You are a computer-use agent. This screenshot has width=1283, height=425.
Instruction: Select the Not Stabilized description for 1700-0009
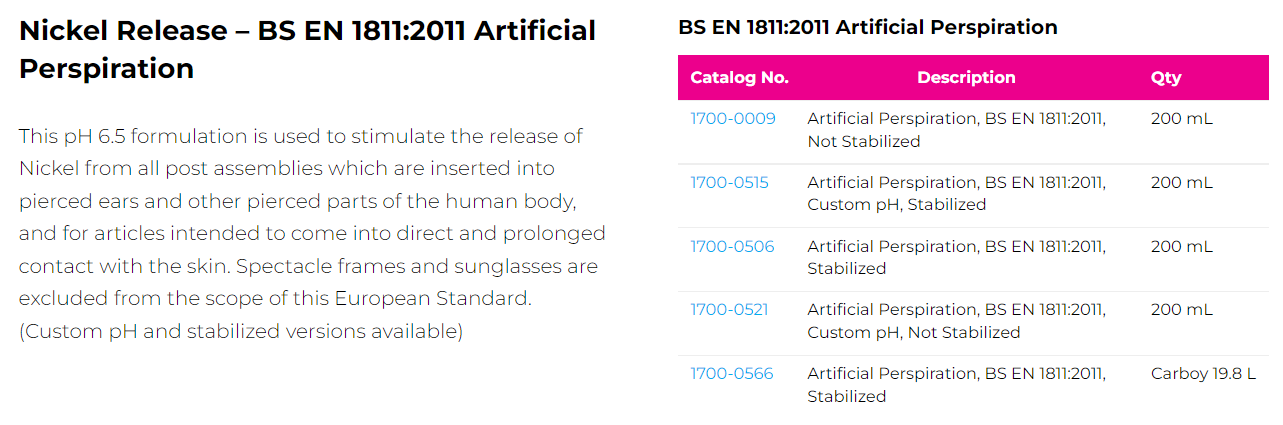pyautogui.click(x=956, y=130)
